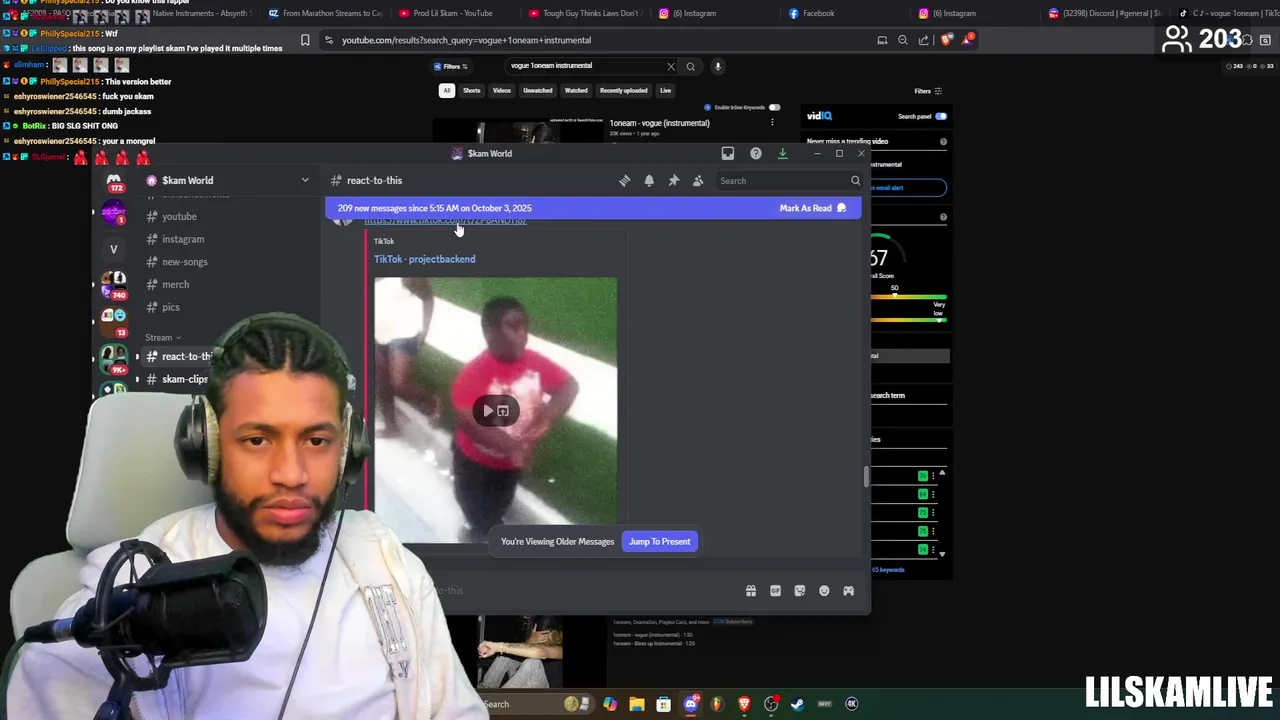The width and height of the screenshot is (1280, 720).
Task: Switch to Facebook browser tab
Action: click(844, 13)
